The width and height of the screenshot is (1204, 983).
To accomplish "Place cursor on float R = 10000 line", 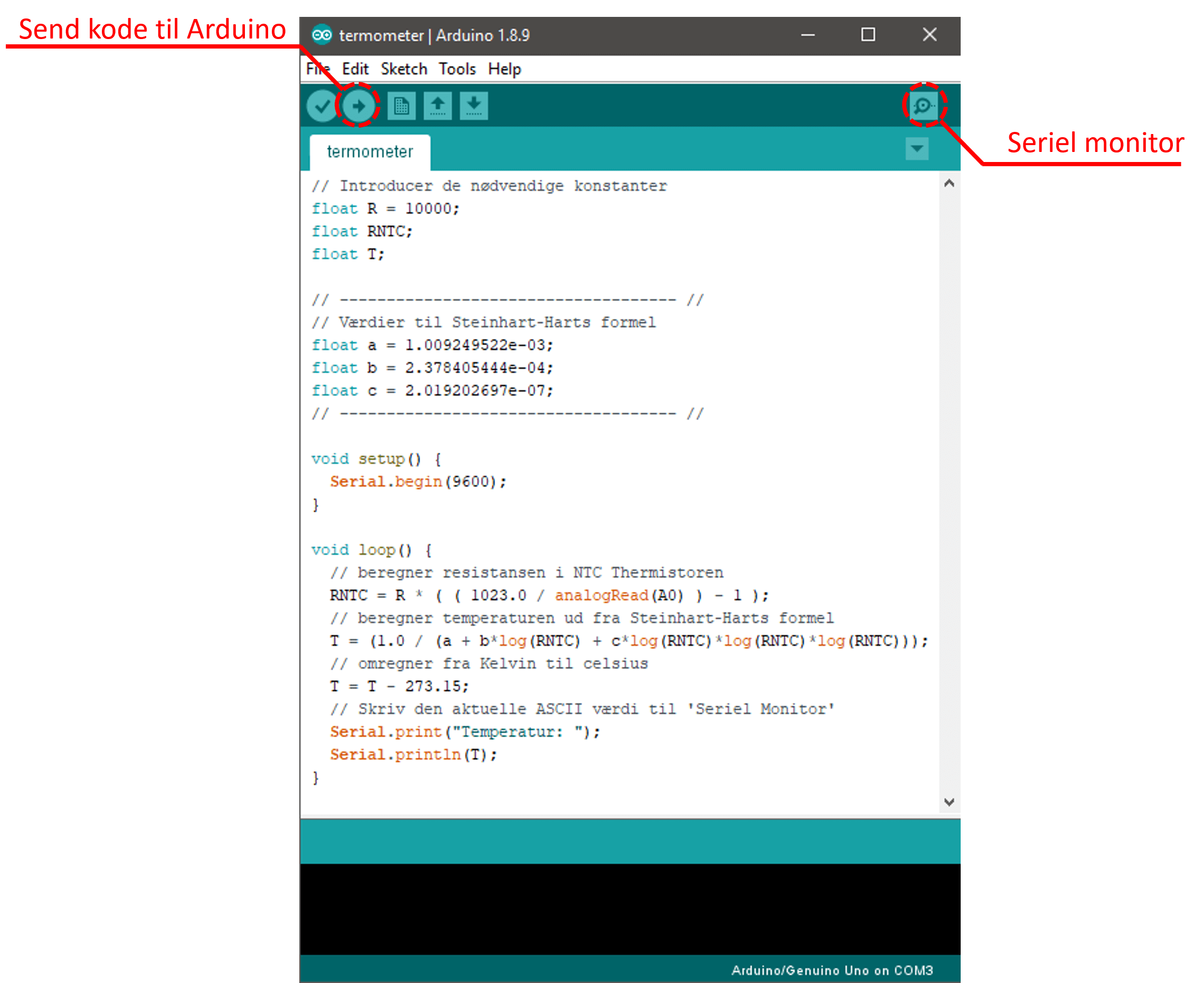I will click(385, 209).
